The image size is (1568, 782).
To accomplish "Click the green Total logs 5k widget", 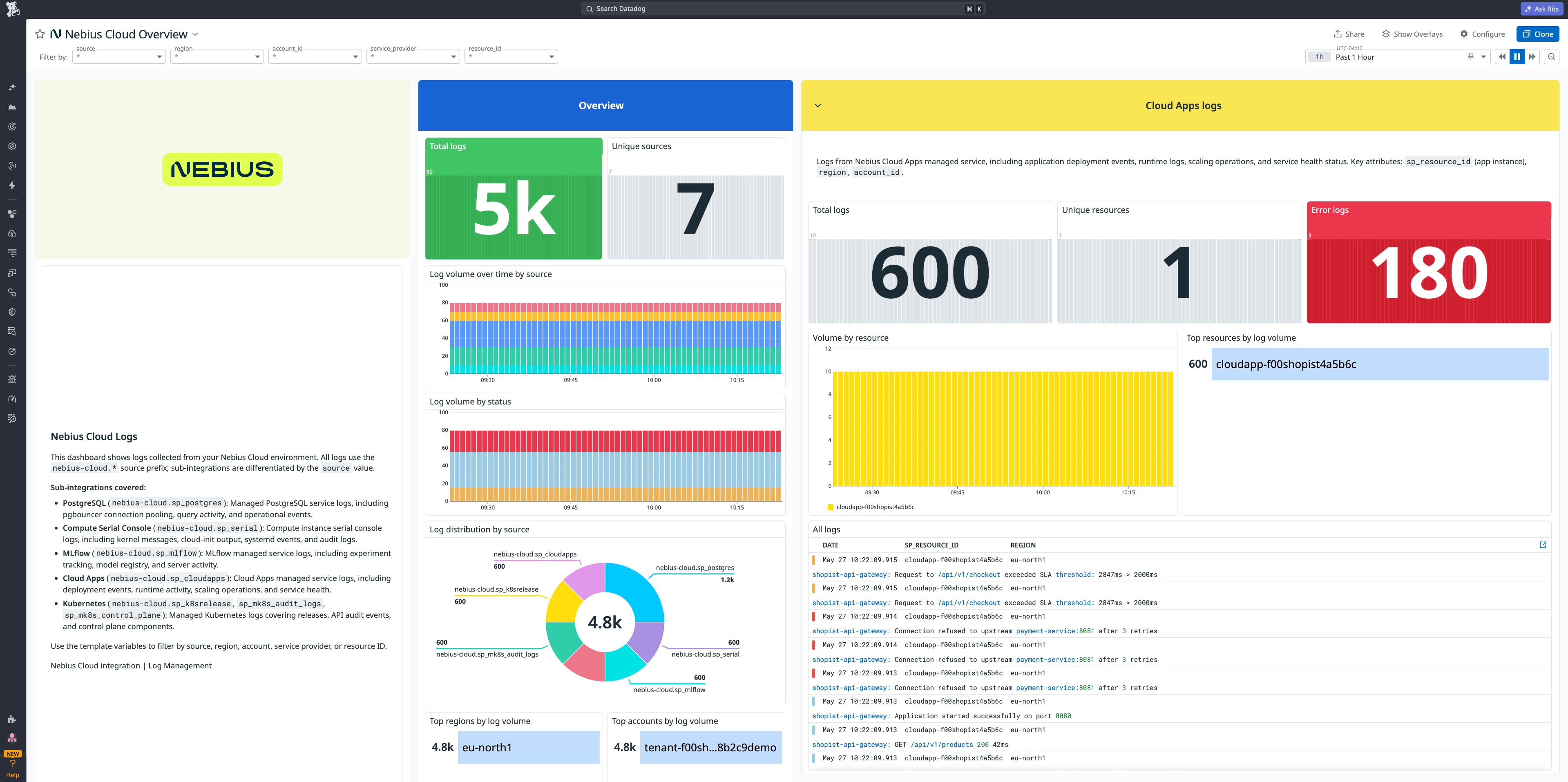I will click(x=514, y=199).
